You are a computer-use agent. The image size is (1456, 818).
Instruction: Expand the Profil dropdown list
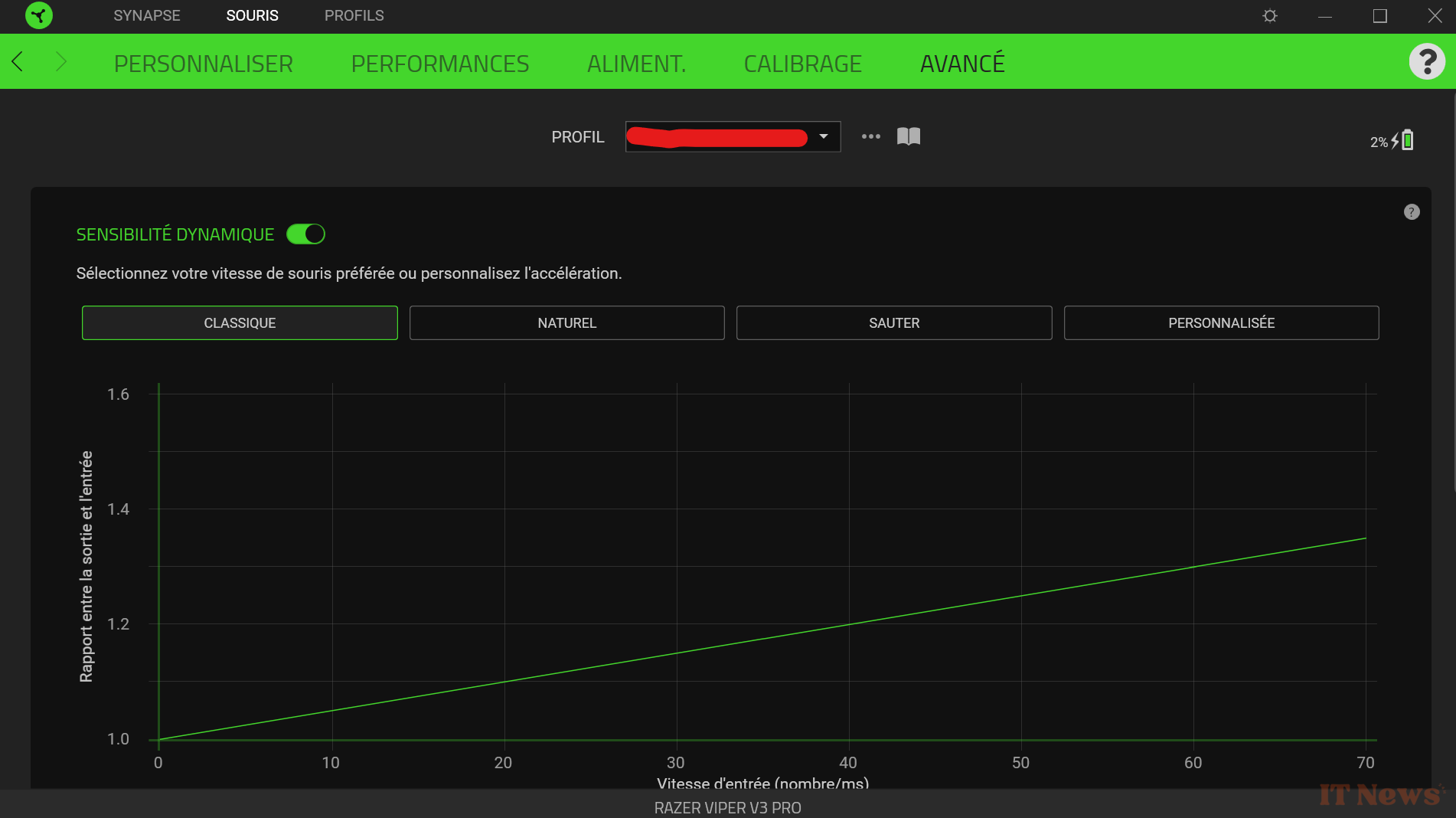click(824, 136)
